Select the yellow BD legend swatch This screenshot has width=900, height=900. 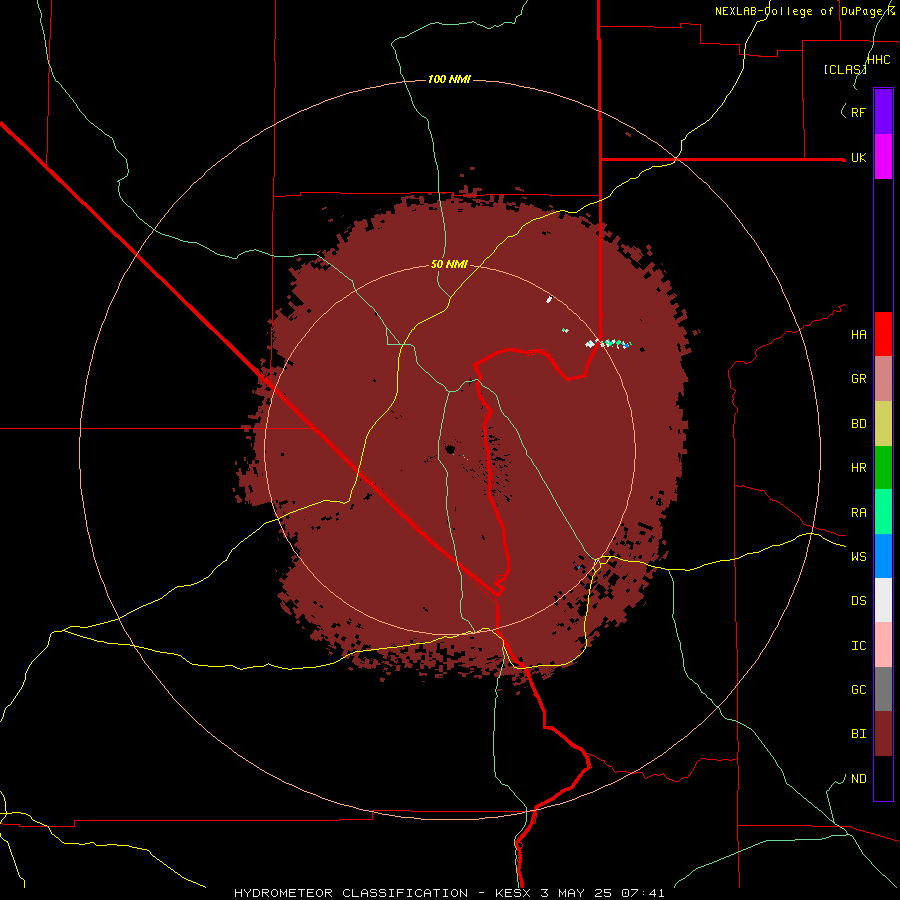click(x=883, y=424)
